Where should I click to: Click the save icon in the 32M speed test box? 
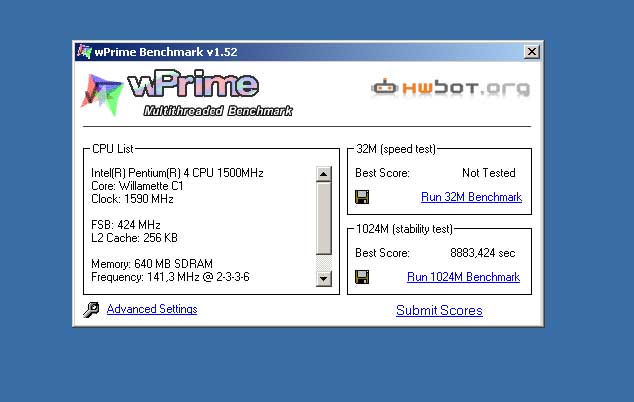pyautogui.click(x=362, y=197)
